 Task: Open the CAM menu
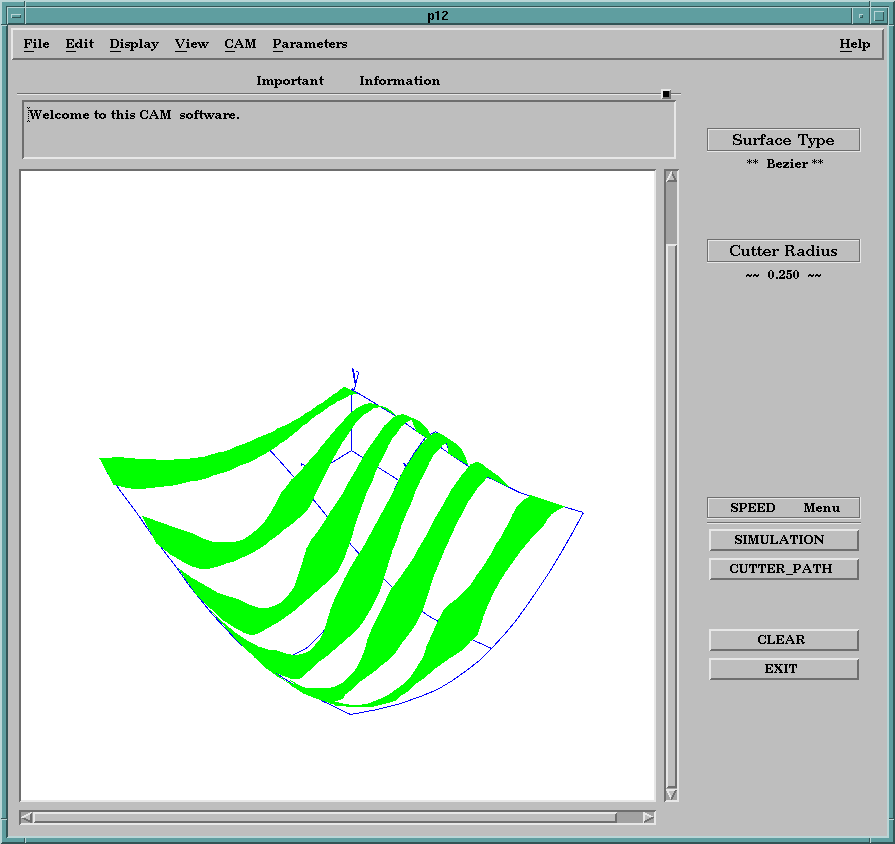240,44
